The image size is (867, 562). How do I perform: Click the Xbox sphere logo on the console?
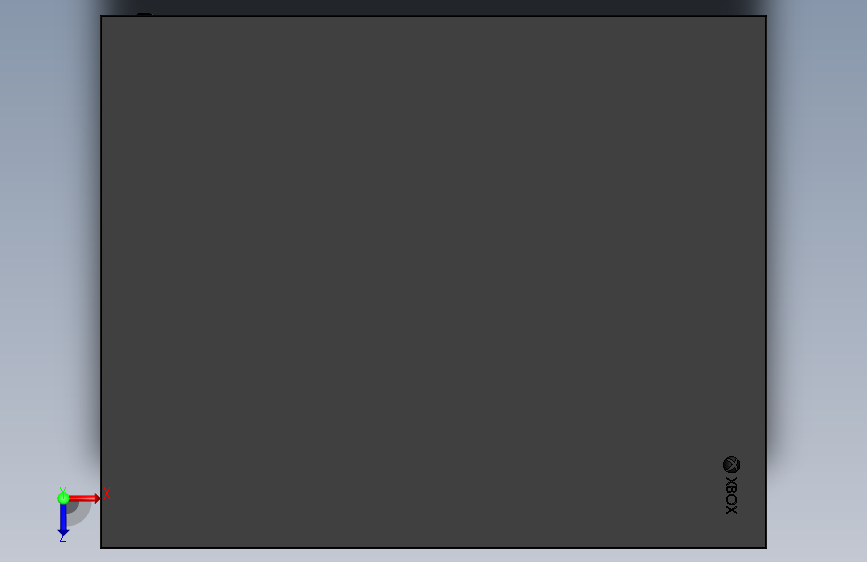click(x=732, y=465)
